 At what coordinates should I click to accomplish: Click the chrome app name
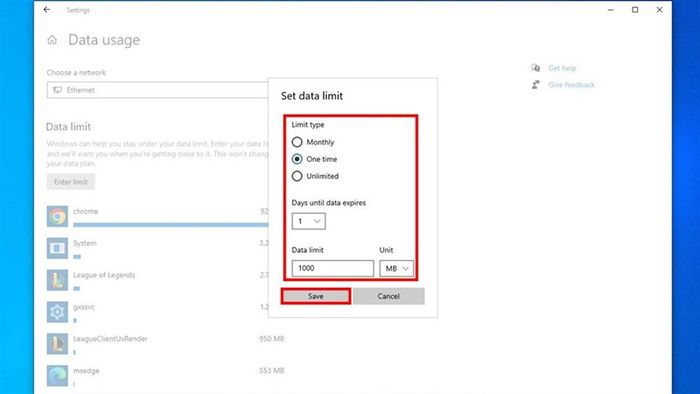click(86, 211)
